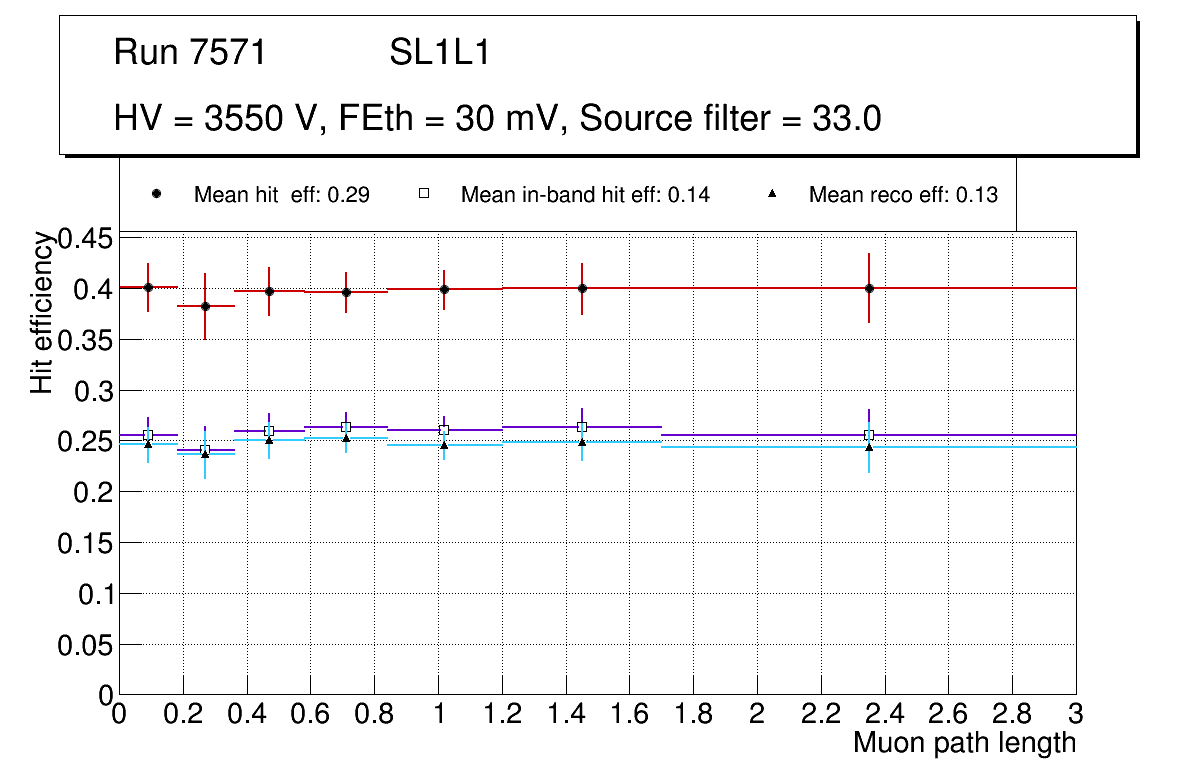Click the filled circle legend marker
The image size is (1196, 772).
[156, 194]
